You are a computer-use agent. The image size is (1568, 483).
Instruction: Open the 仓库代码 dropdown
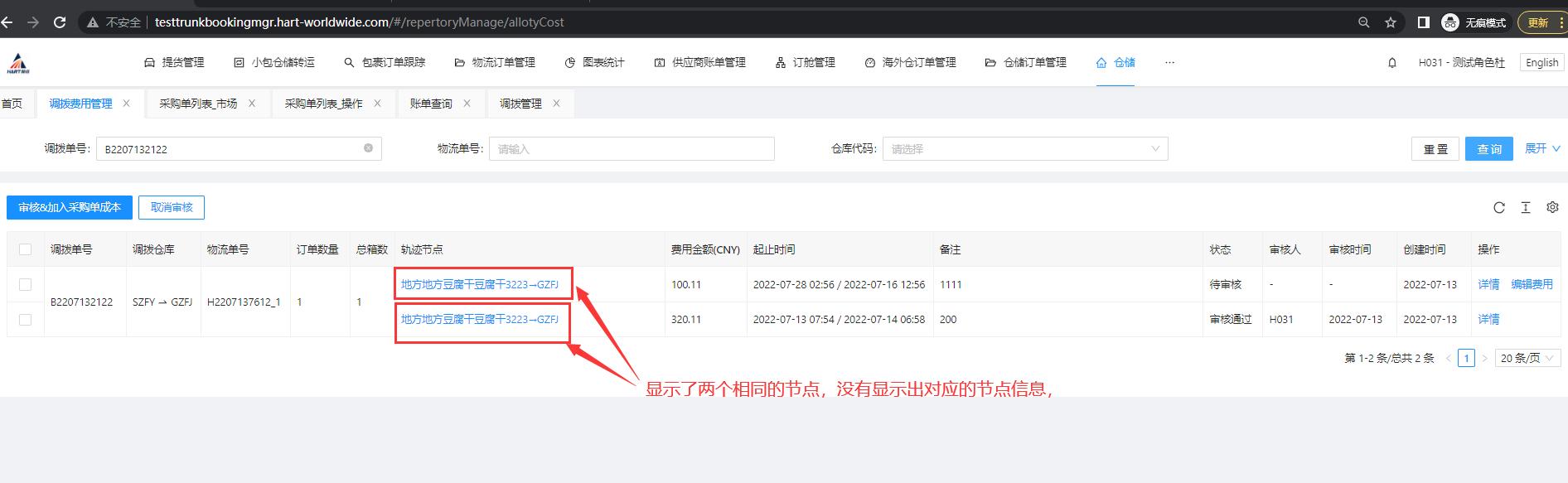point(1024,149)
